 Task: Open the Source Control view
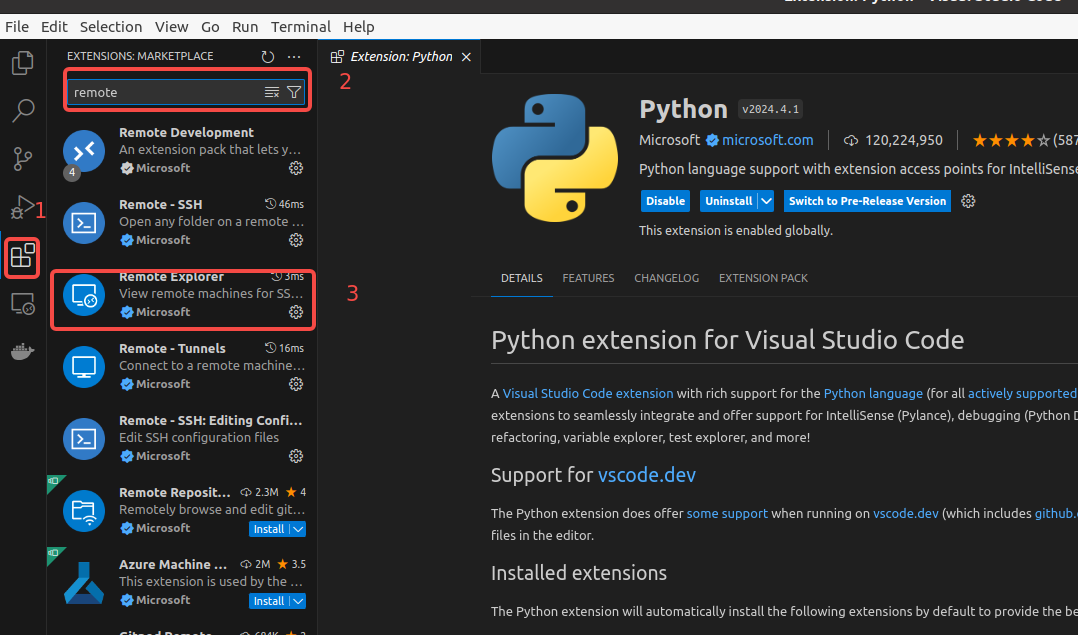22,159
